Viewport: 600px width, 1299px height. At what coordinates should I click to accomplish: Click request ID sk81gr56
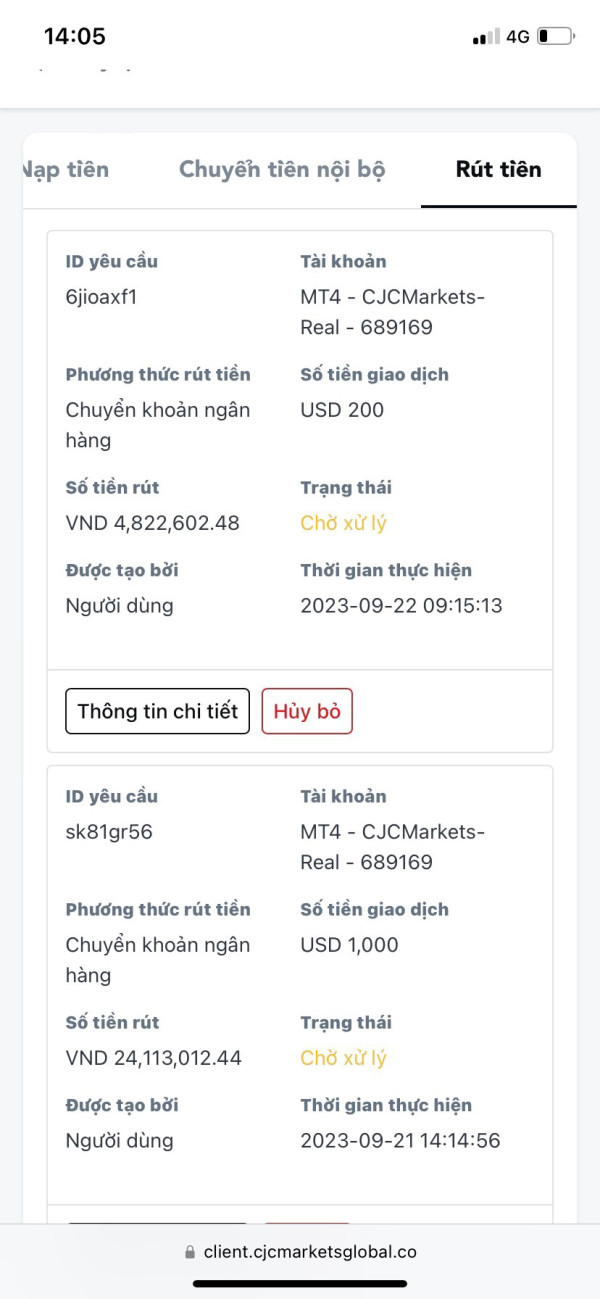[109, 832]
